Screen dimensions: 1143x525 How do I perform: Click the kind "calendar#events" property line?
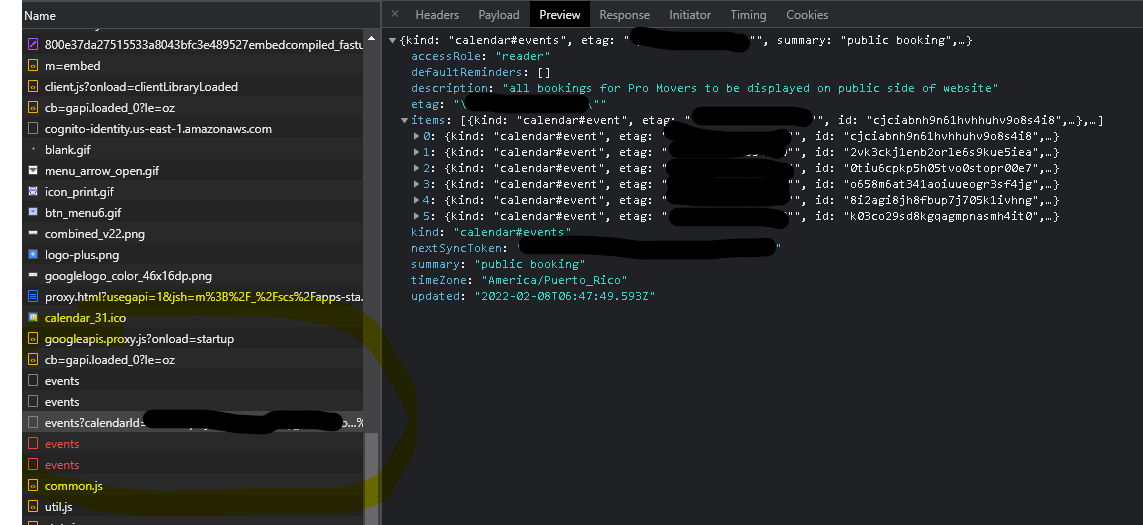click(491, 232)
